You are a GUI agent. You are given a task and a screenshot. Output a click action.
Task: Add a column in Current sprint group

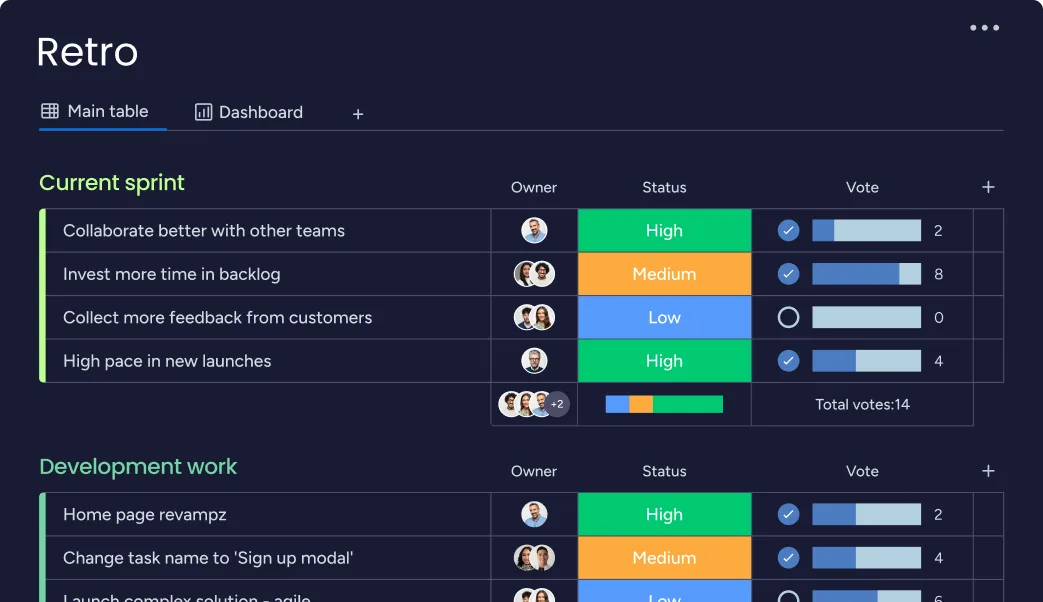click(987, 187)
